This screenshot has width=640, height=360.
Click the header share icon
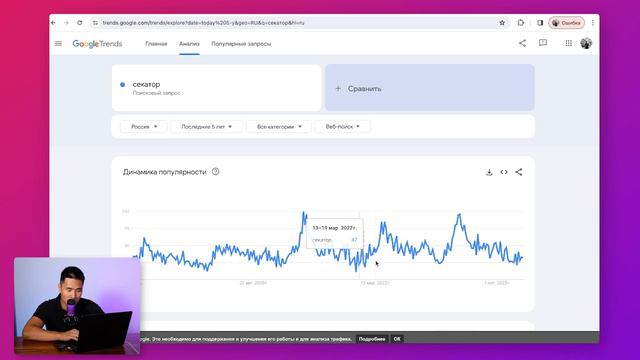(522, 43)
